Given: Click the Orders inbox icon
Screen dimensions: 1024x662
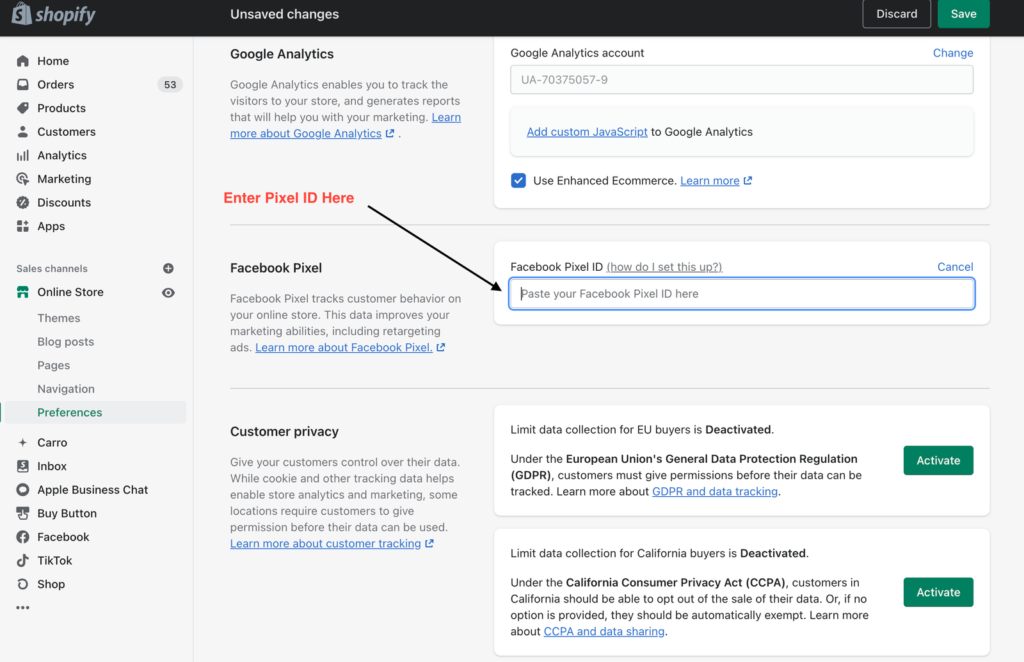Looking at the screenshot, I should [x=23, y=84].
